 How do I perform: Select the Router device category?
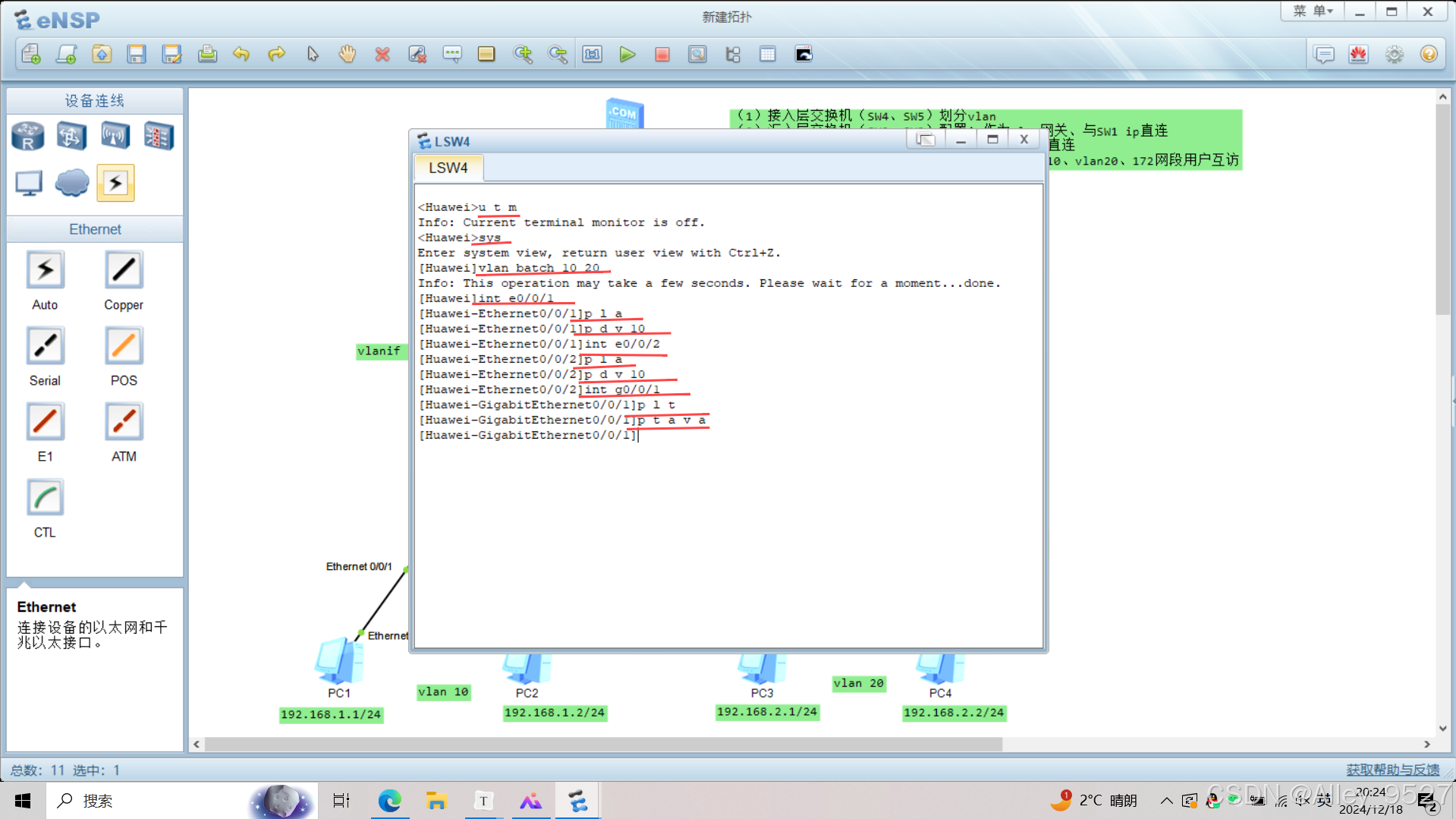[28, 136]
